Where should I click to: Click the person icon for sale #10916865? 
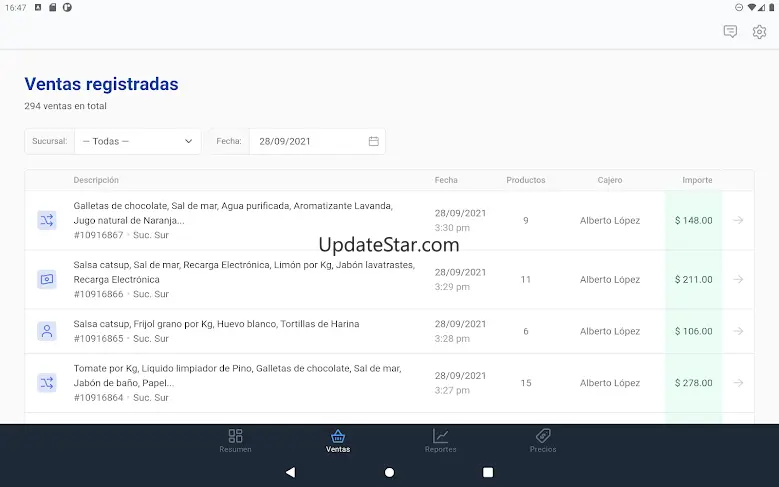[x=47, y=331]
